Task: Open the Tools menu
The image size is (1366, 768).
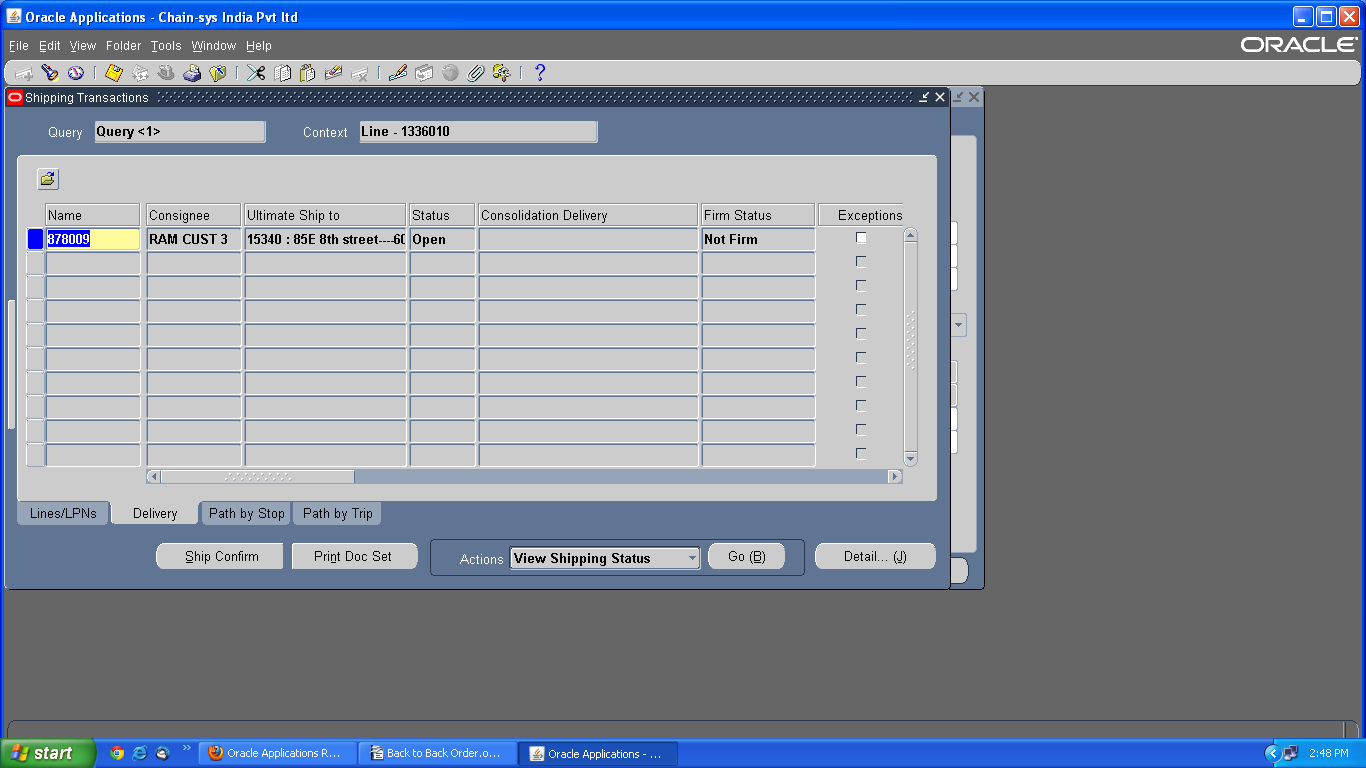Action: pyautogui.click(x=166, y=46)
